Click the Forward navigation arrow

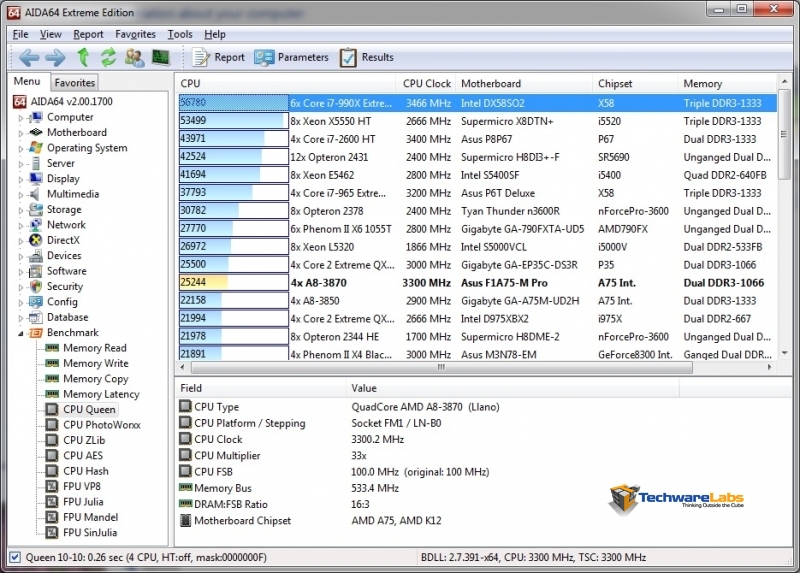point(55,58)
